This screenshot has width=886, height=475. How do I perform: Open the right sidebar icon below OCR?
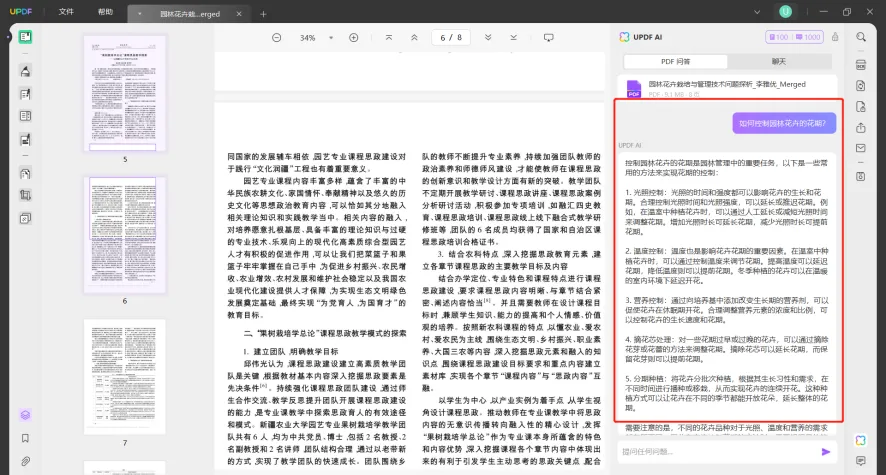click(861, 86)
